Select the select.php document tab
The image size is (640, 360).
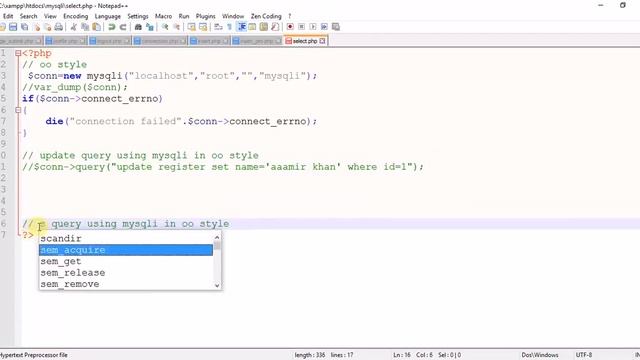305,41
